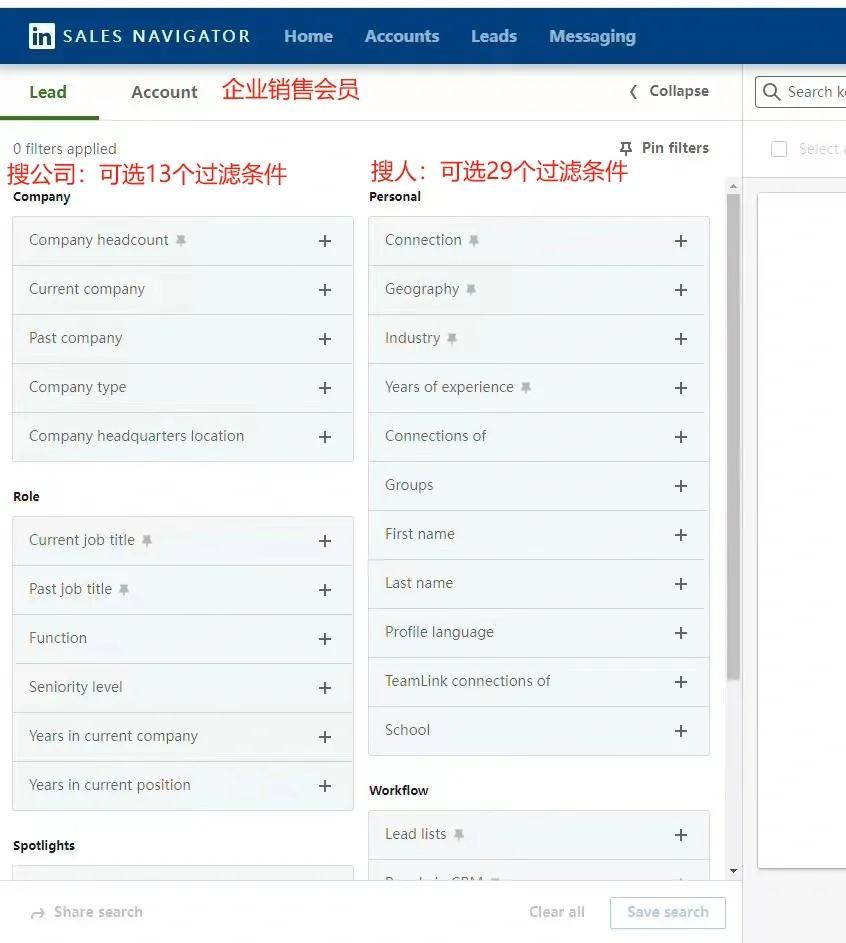Expand Seniority level filter plus icon
Viewport: 846px width, 943px height.
click(325, 688)
